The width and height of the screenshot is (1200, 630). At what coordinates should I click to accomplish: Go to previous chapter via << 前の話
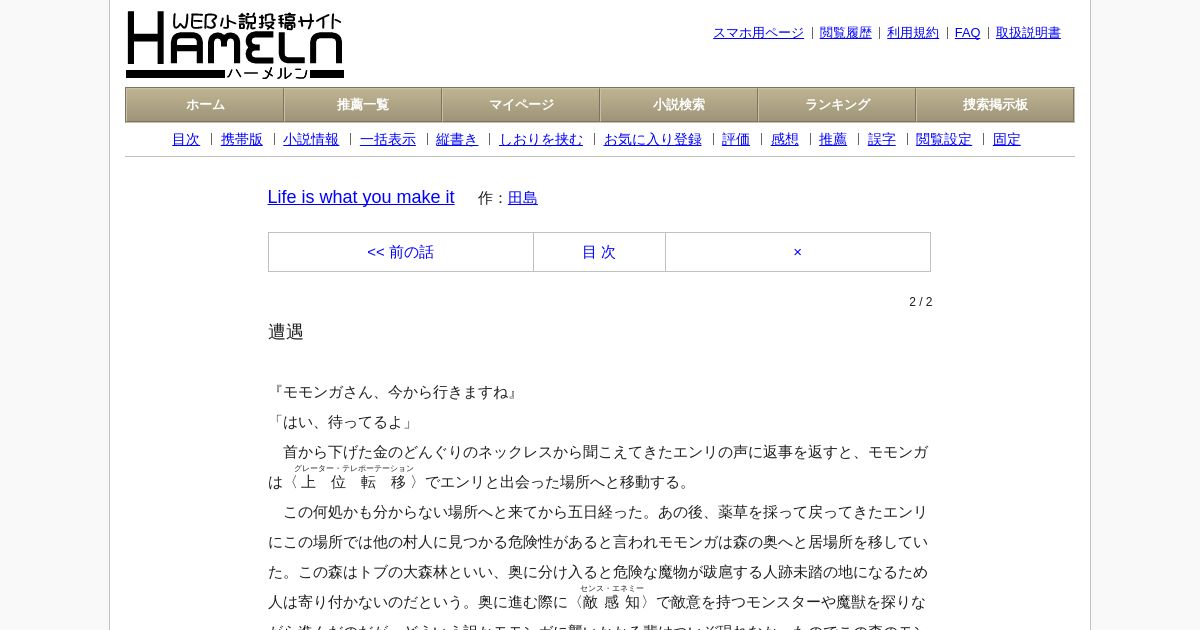[401, 252]
